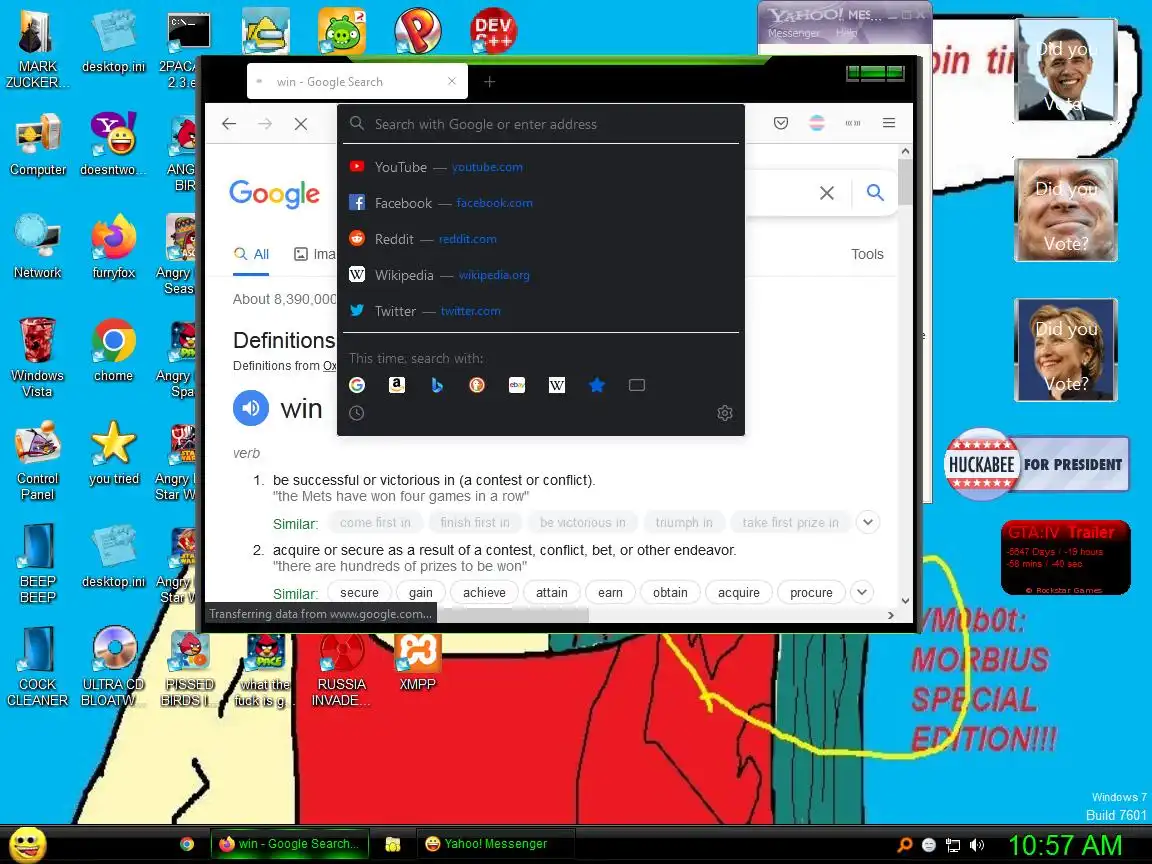Switch to the Images results tab
The width and height of the screenshot is (1152, 864).
point(314,254)
